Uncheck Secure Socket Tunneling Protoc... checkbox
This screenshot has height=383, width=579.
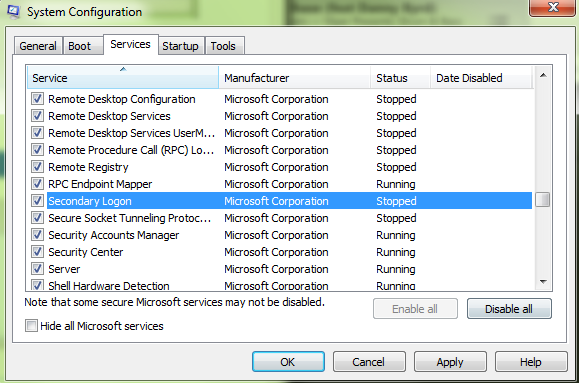pos(37,218)
